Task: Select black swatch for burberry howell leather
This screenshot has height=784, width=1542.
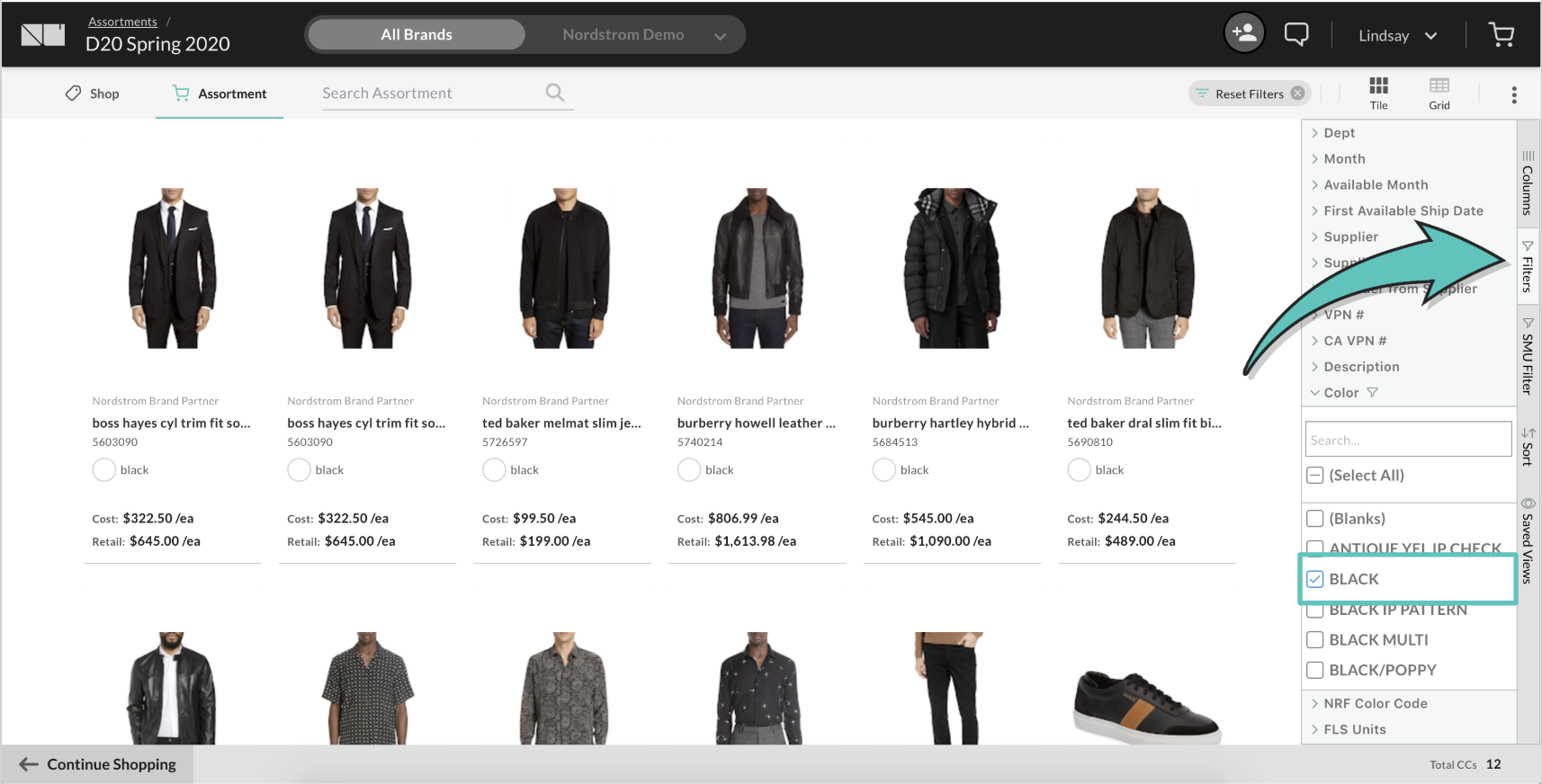Action: (689, 470)
